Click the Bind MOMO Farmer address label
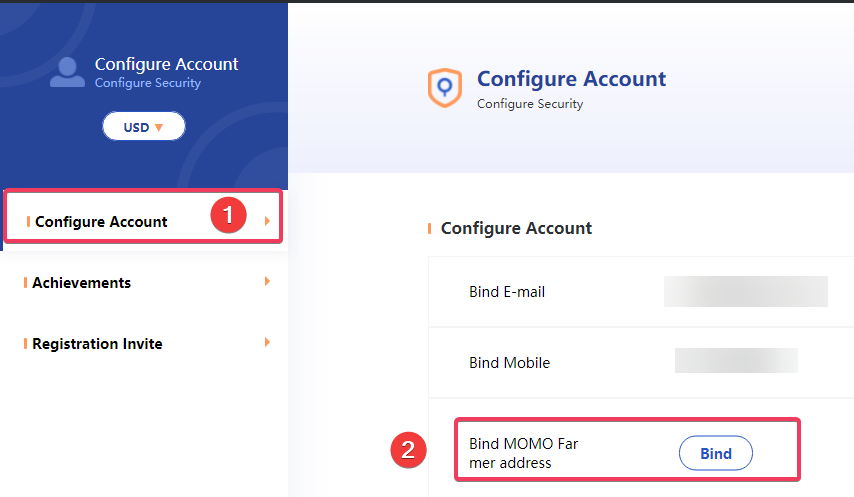The height and width of the screenshot is (497, 854). (x=524, y=453)
